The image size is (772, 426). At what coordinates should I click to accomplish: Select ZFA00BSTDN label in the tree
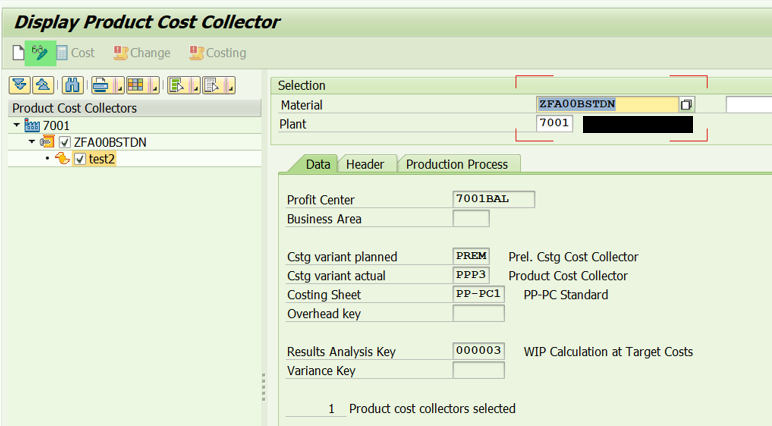click(110, 142)
